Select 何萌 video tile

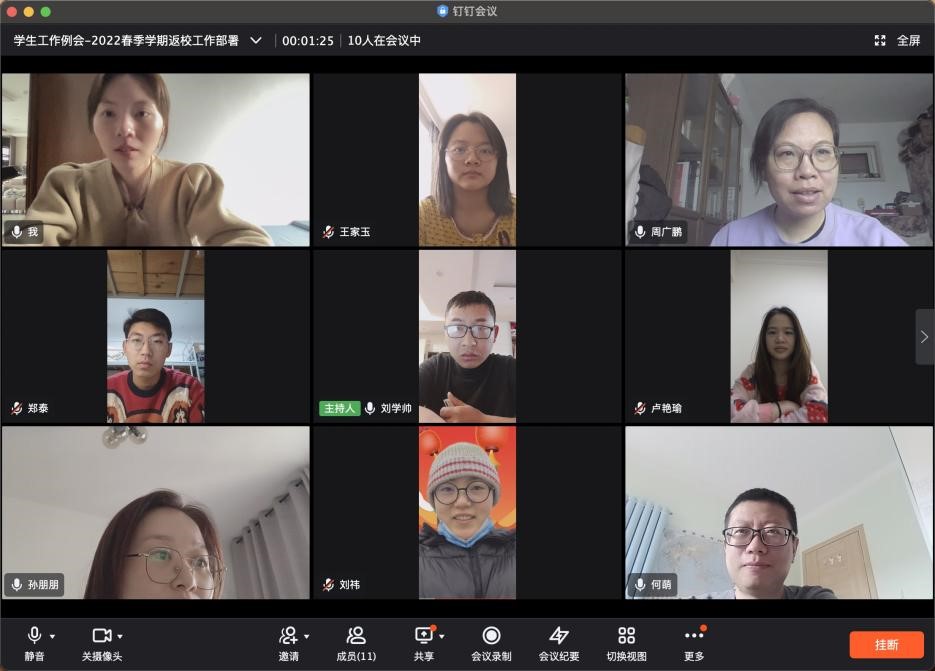pos(778,512)
